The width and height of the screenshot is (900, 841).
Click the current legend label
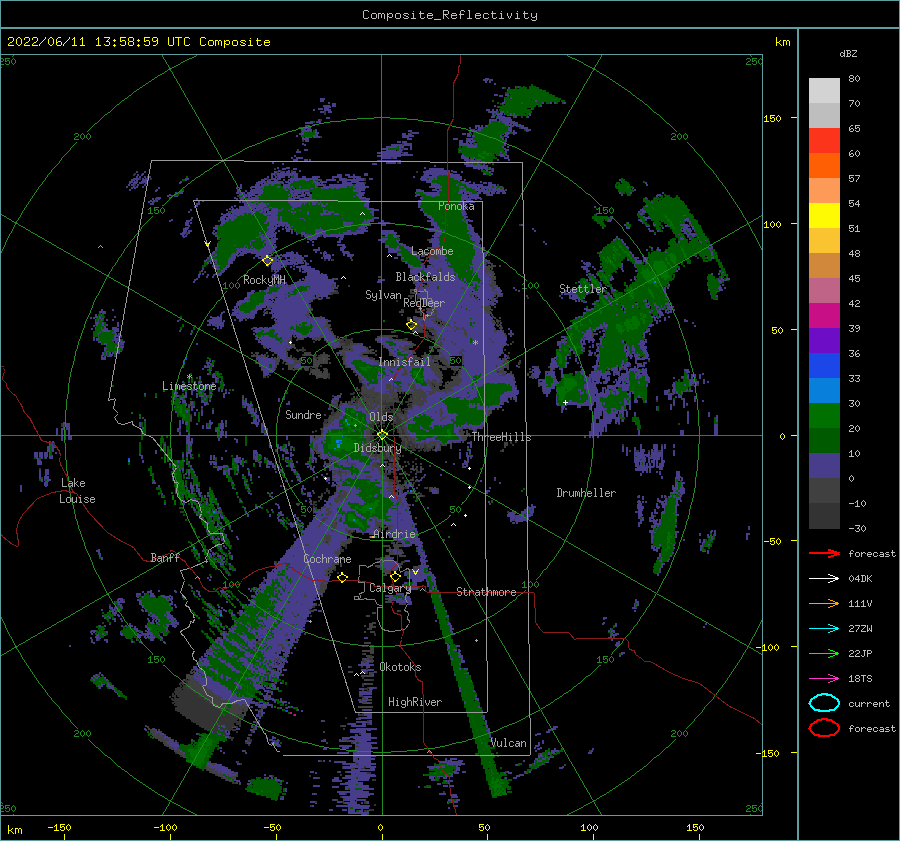point(869,703)
